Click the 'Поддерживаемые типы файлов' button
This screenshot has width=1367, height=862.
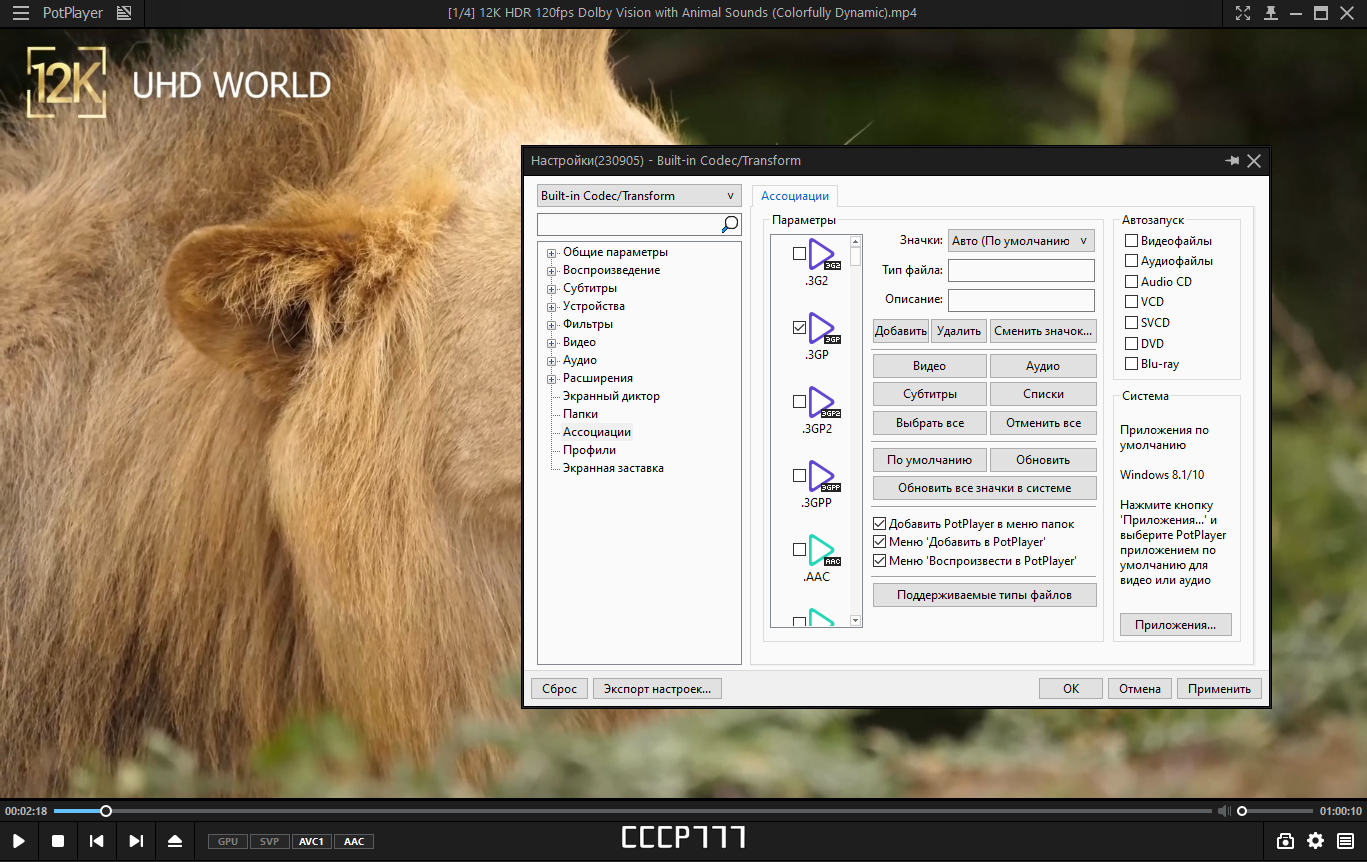[x=984, y=595]
